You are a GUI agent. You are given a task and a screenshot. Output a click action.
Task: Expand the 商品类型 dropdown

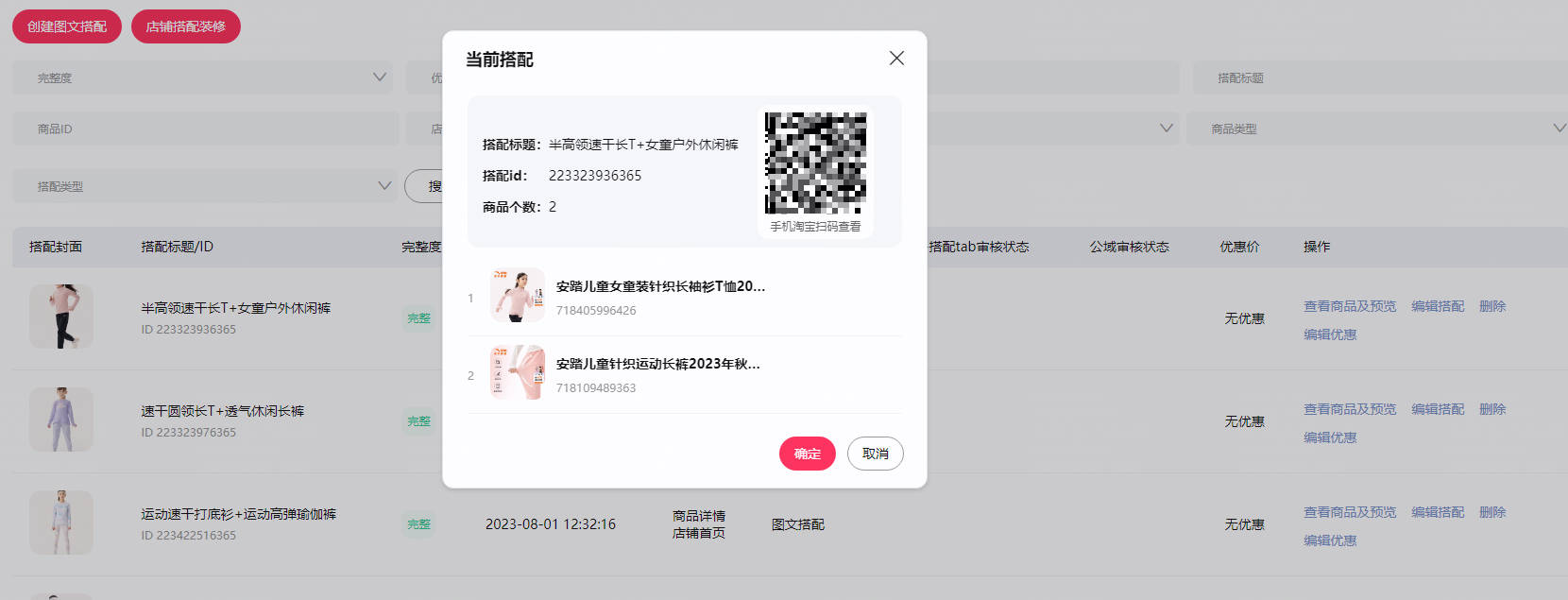pyautogui.click(x=1377, y=129)
